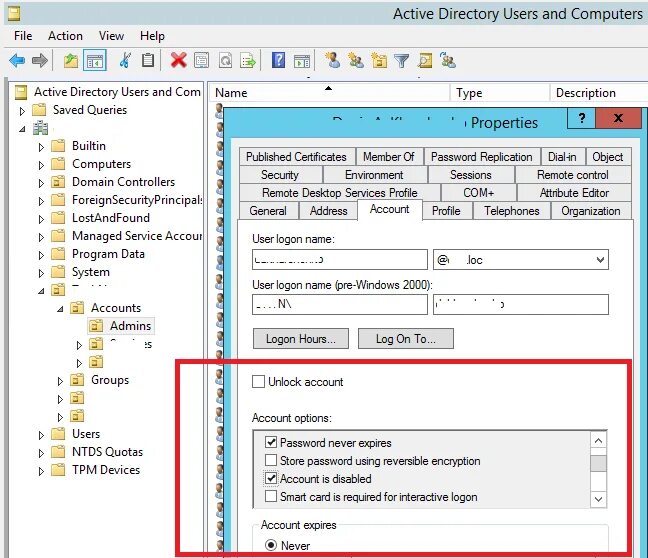Viewport: 648px width, 558px height.
Task: Open the File menu
Action: pos(23,36)
